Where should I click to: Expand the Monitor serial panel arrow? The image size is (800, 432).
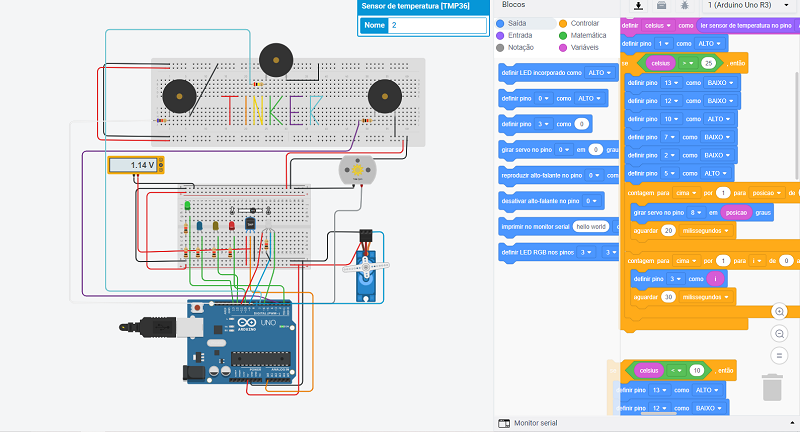792,423
